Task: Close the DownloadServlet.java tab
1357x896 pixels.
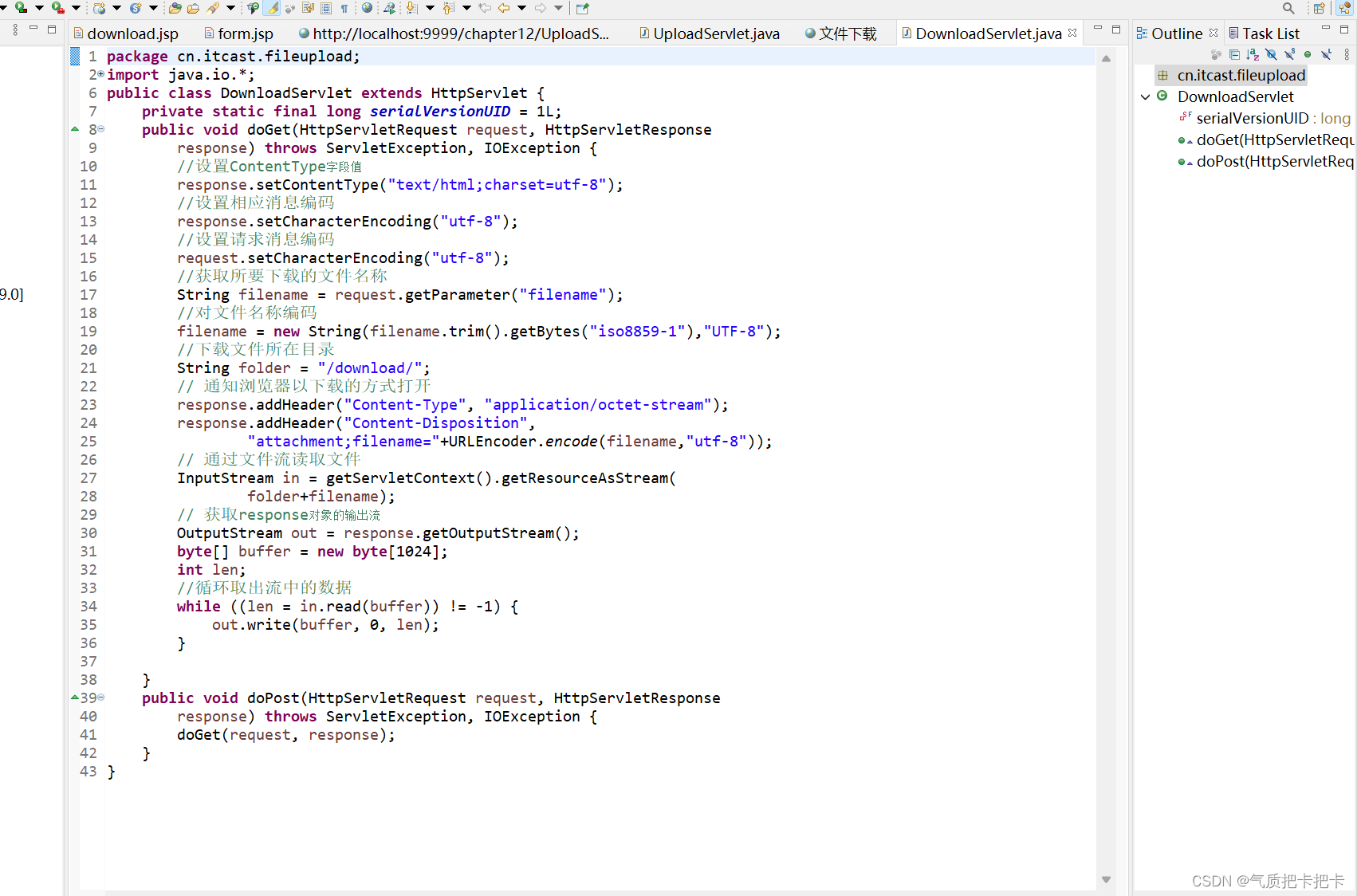Action: point(1072,33)
